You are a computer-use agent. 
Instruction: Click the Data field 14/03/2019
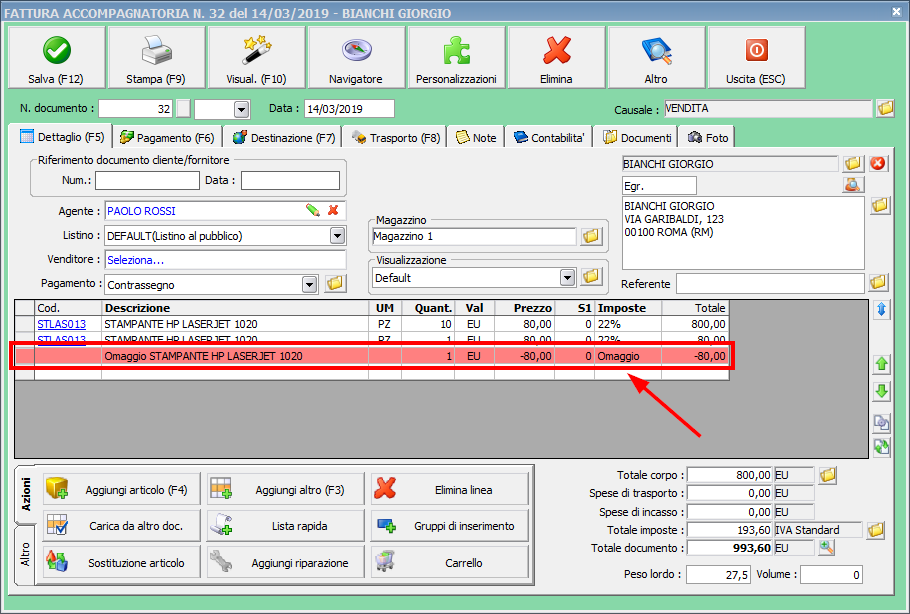[x=349, y=109]
